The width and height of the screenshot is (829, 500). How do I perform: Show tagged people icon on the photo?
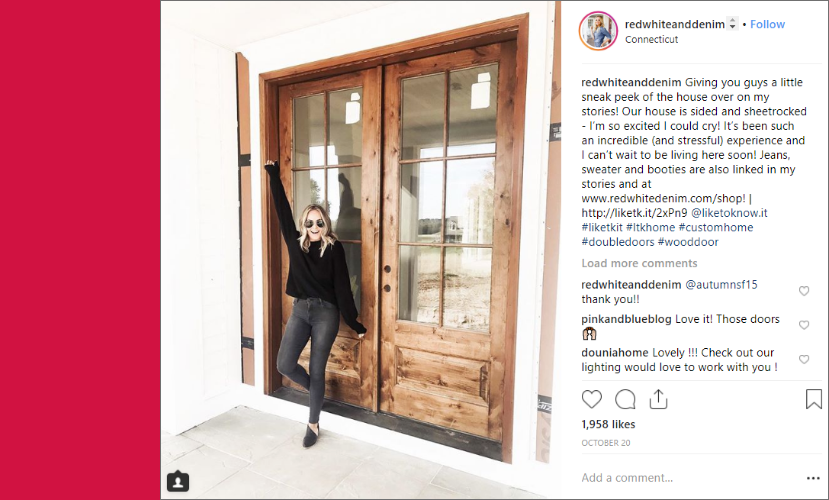178,481
